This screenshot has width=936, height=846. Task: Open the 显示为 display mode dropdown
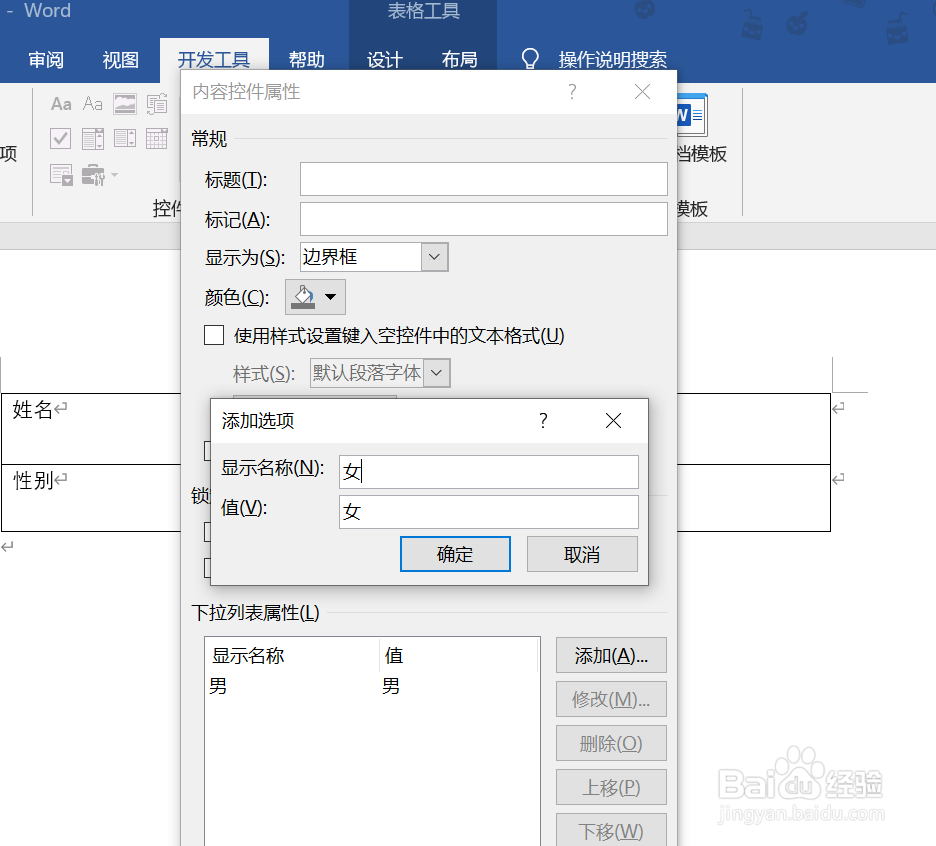[434, 256]
